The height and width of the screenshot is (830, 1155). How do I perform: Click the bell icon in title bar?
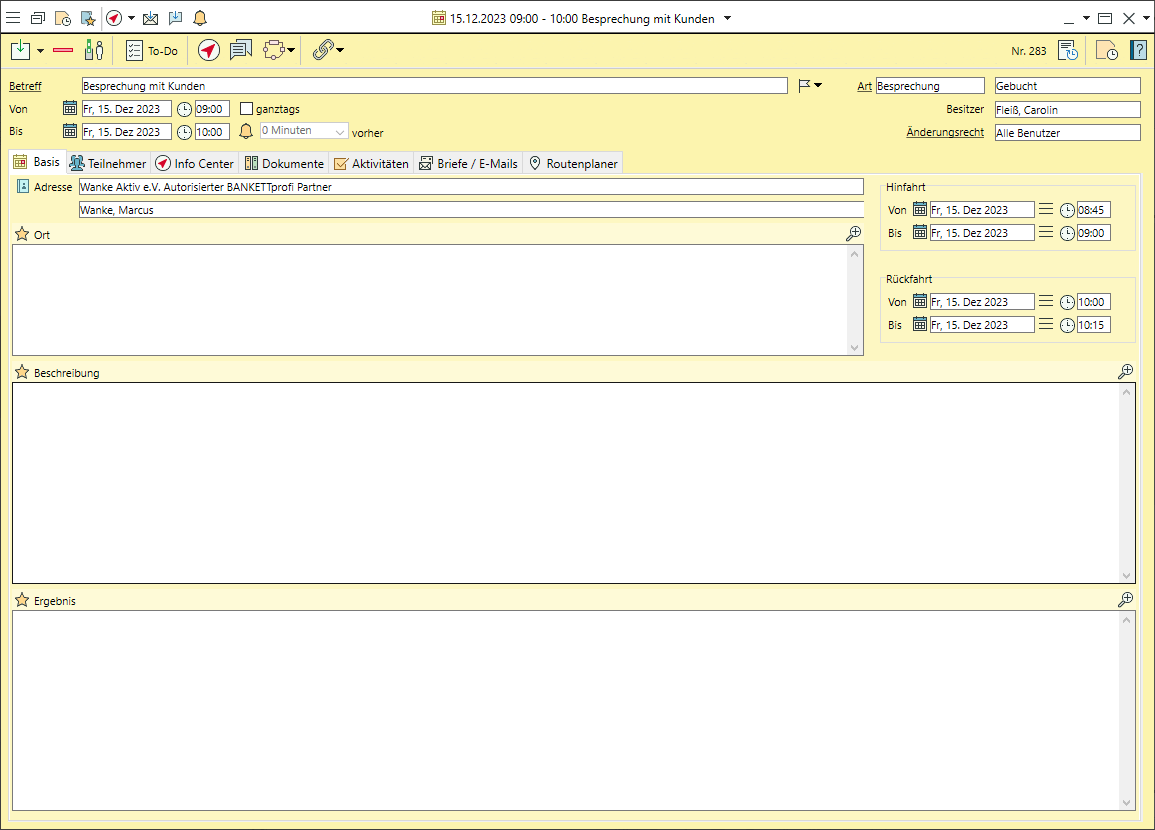click(200, 18)
